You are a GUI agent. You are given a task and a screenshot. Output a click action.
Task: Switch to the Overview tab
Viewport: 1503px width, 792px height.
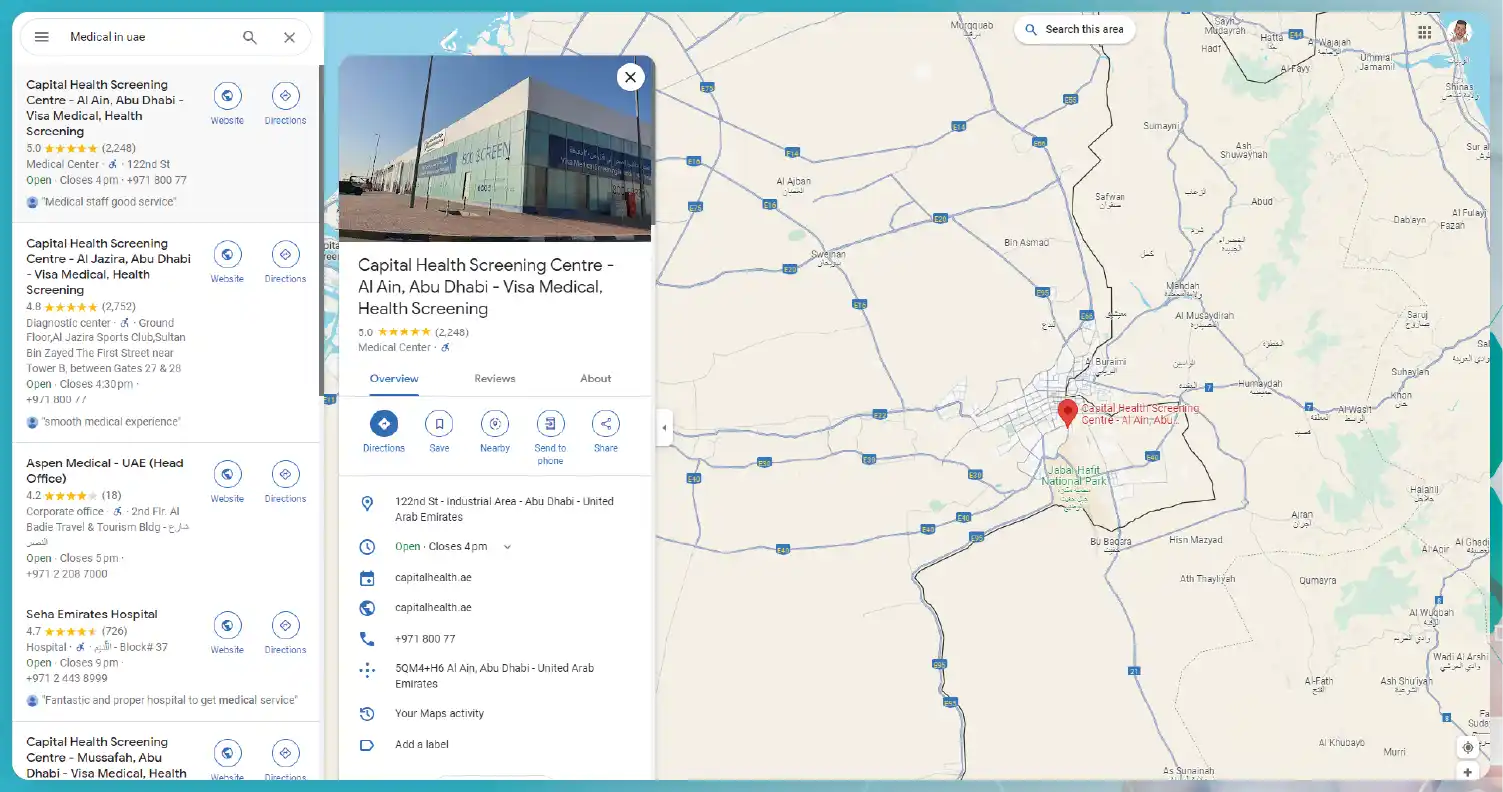click(x=394, y=379)
